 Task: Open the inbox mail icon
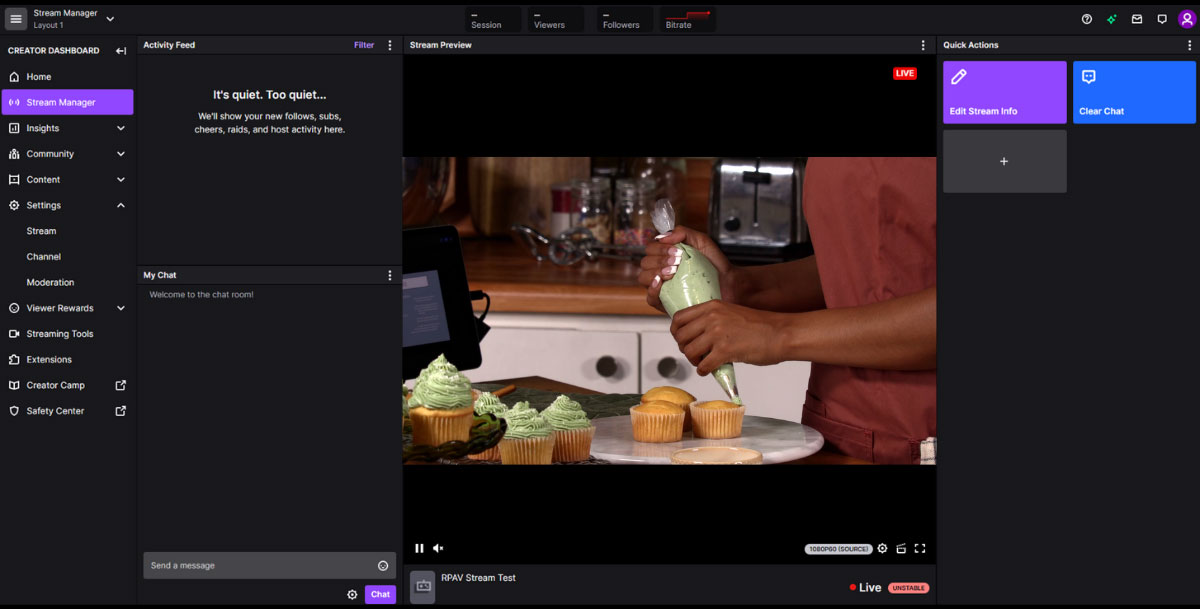(x=1137, y=19)
